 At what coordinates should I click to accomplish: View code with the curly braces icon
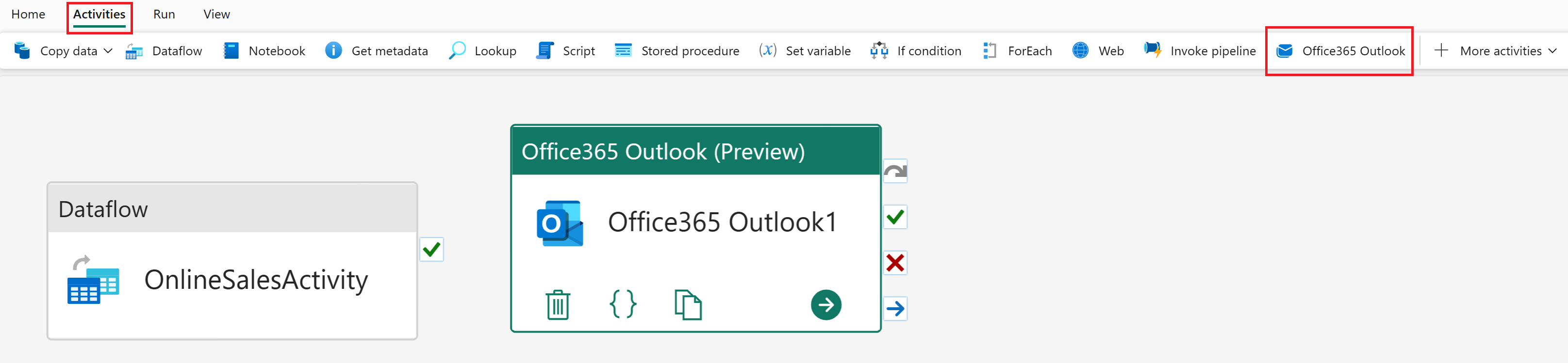[623, 304]
